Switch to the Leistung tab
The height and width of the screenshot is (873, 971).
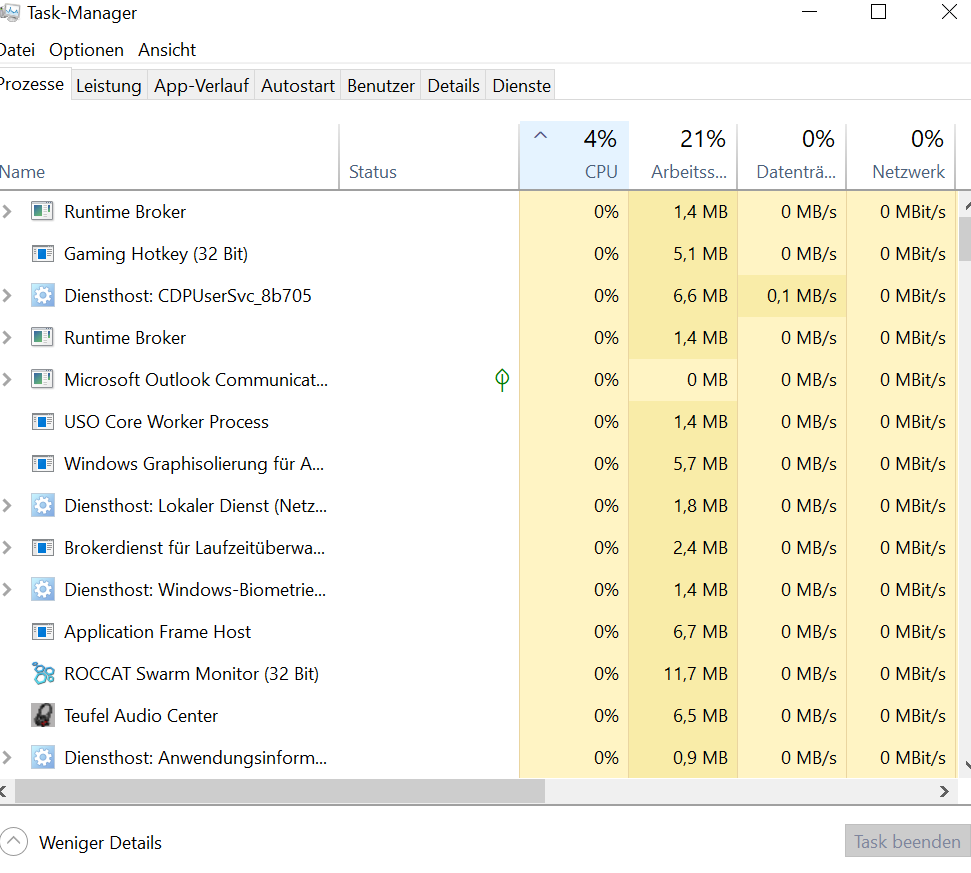click(108, 85)
